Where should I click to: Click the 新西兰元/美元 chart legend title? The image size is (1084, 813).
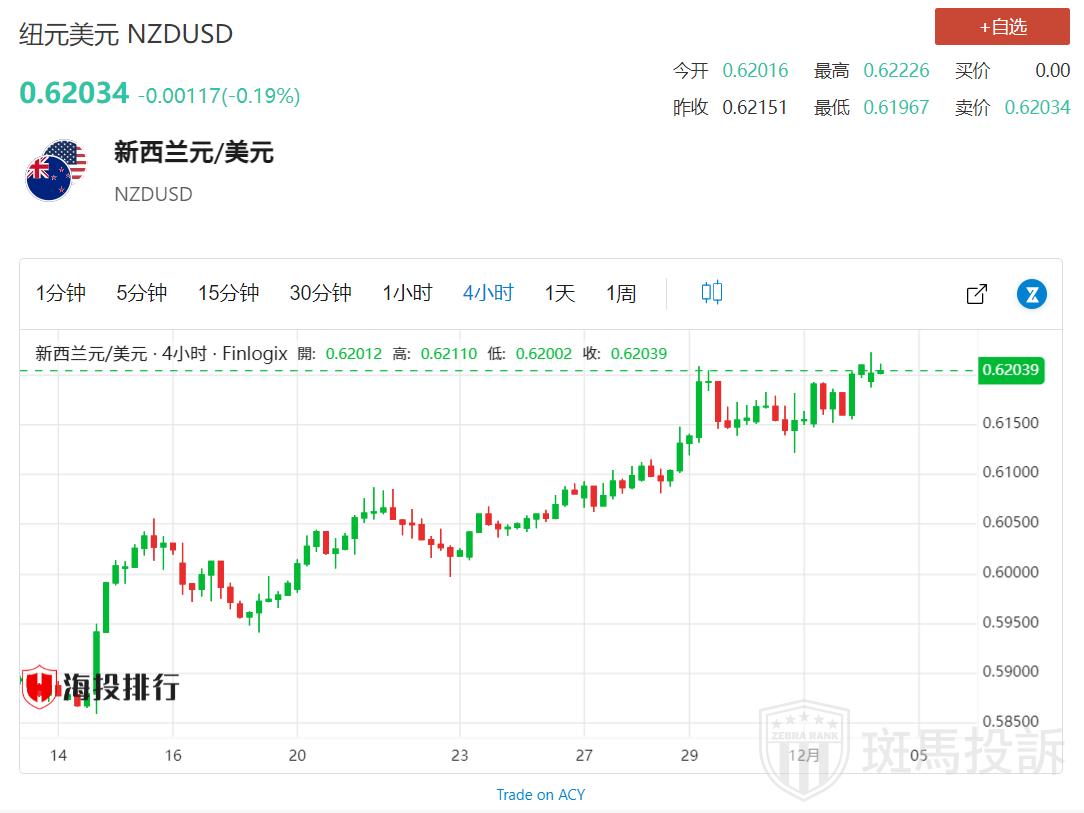[x=91, y=353]
